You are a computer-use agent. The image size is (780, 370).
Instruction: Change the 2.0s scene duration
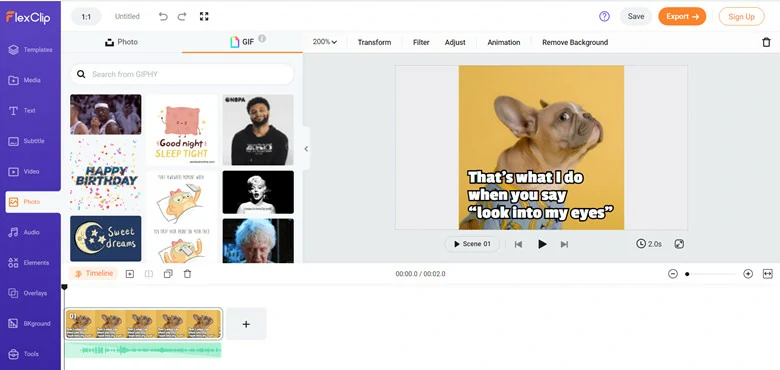649,244
